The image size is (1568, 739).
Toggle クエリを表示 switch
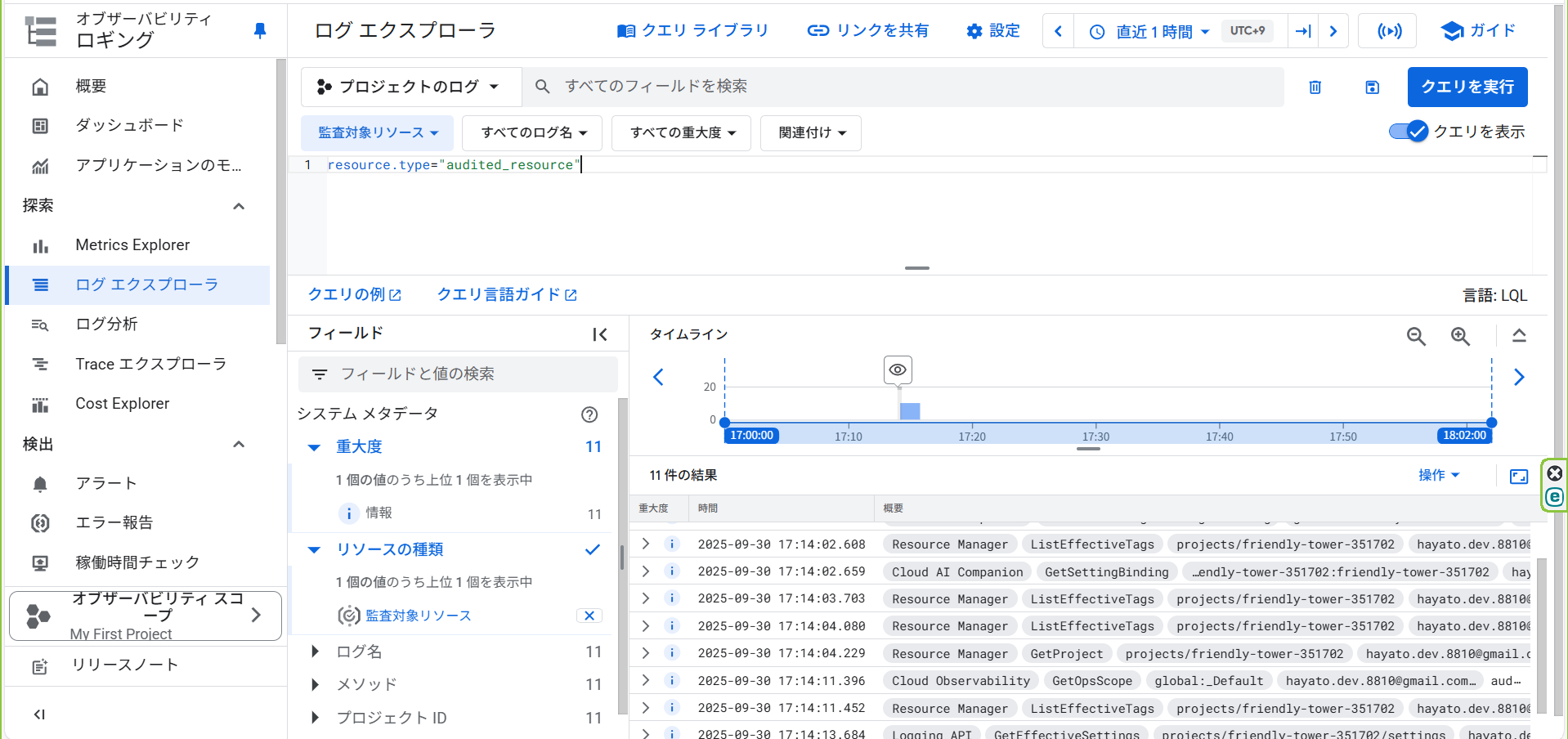1408,132
